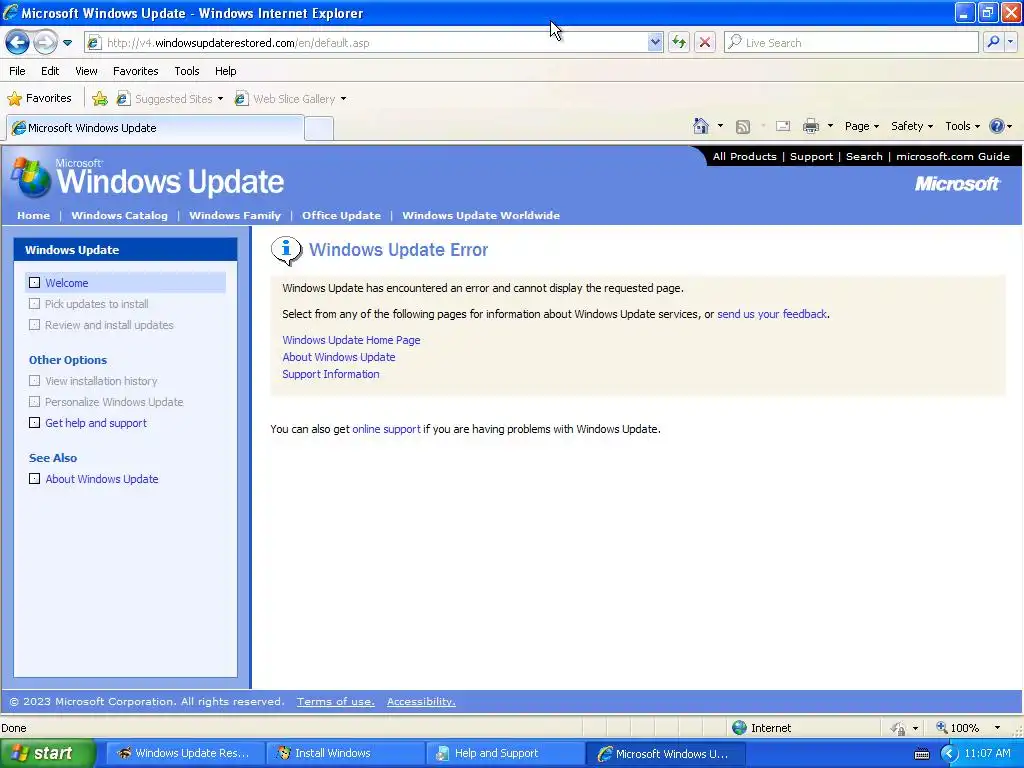Select Personalize Windows Update
The width and height of the screenshot is (1024, 768).
(x=114, y=402)
